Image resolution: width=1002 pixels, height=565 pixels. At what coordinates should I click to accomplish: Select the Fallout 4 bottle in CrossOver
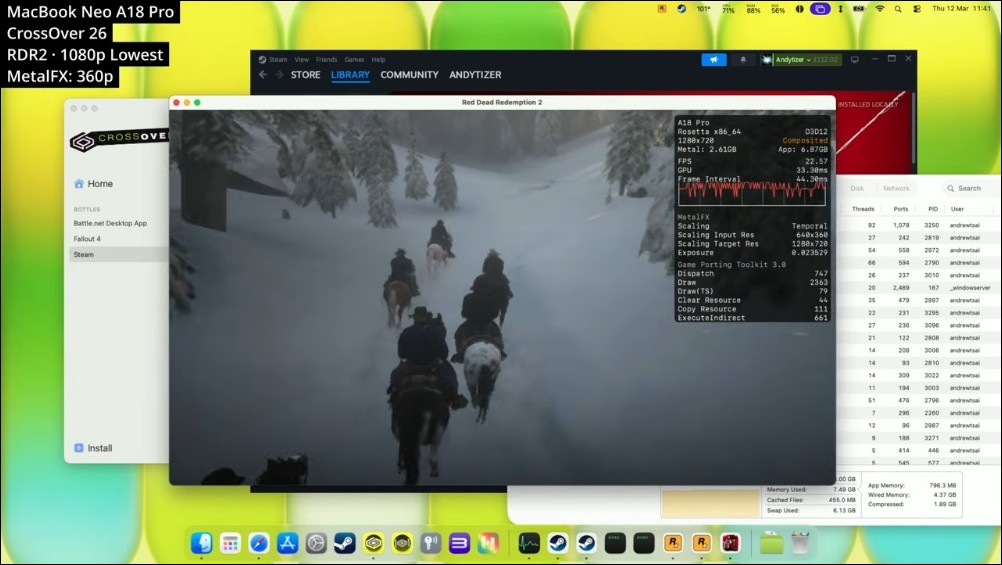coord(87,238)
